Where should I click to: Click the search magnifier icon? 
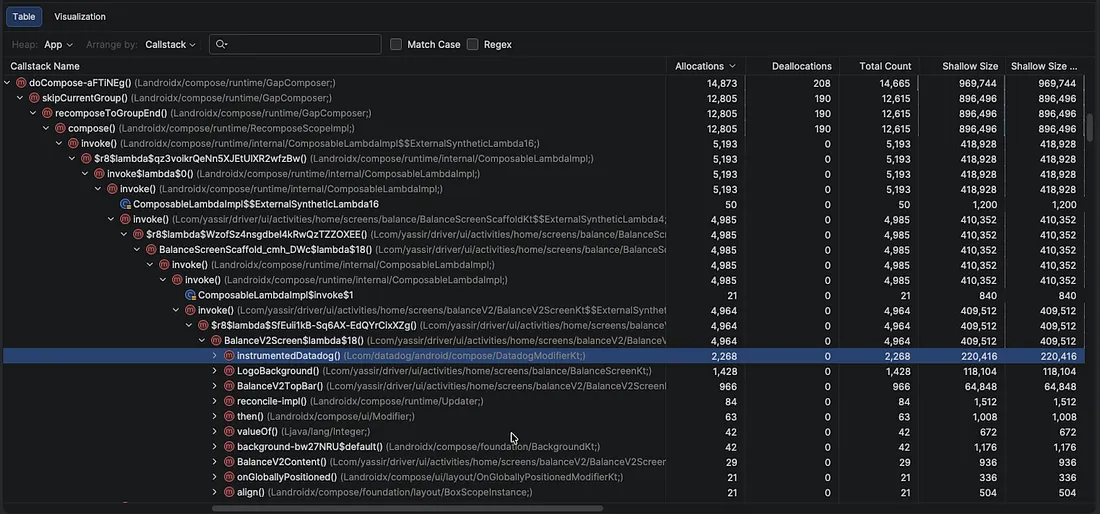point(221,44)
